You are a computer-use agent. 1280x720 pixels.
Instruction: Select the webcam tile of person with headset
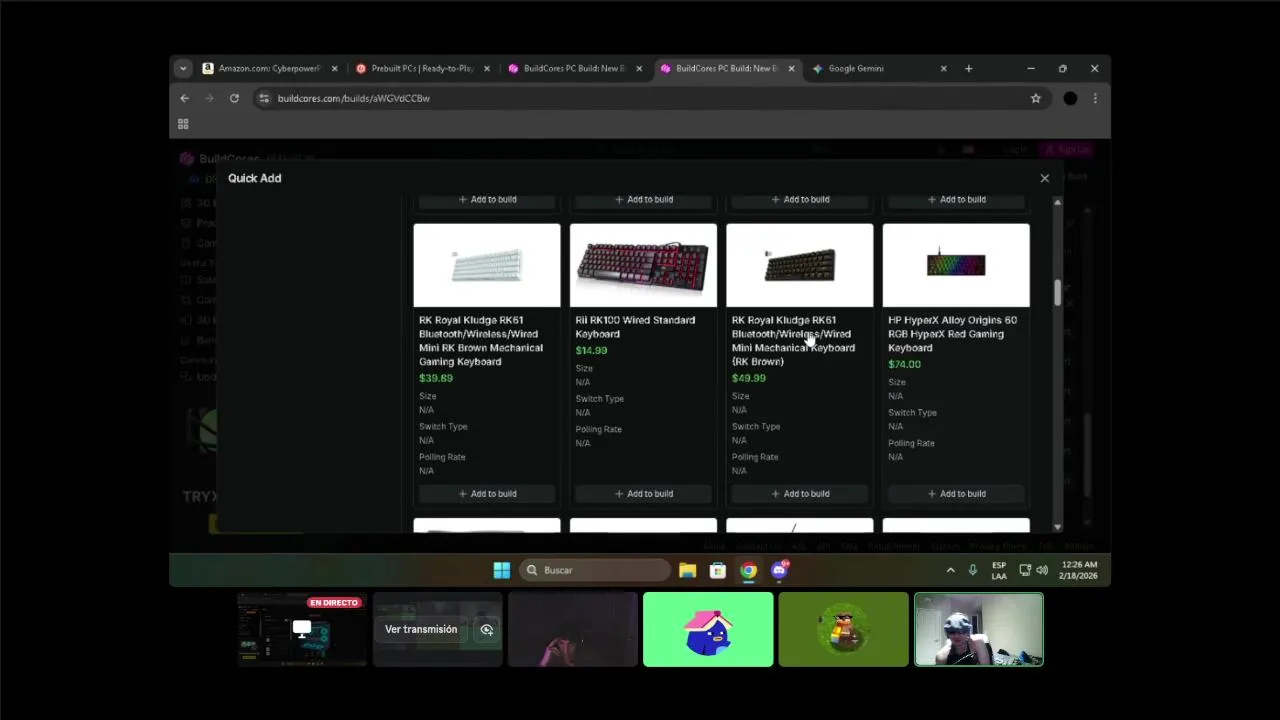pos(979,629)
